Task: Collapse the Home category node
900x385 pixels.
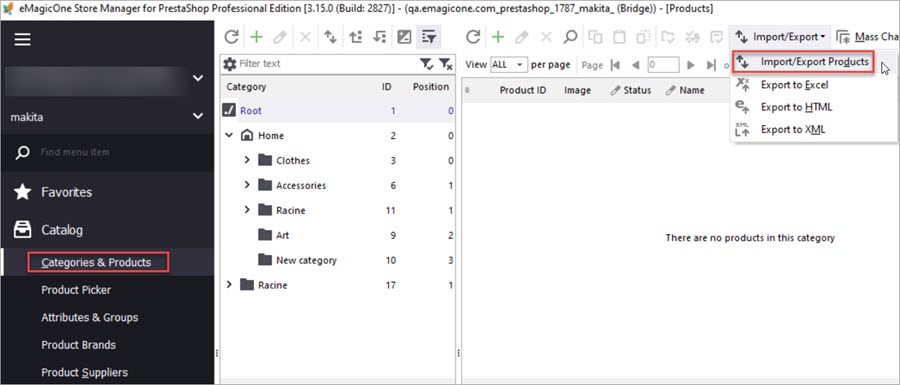Action: [x=229, y=135]
